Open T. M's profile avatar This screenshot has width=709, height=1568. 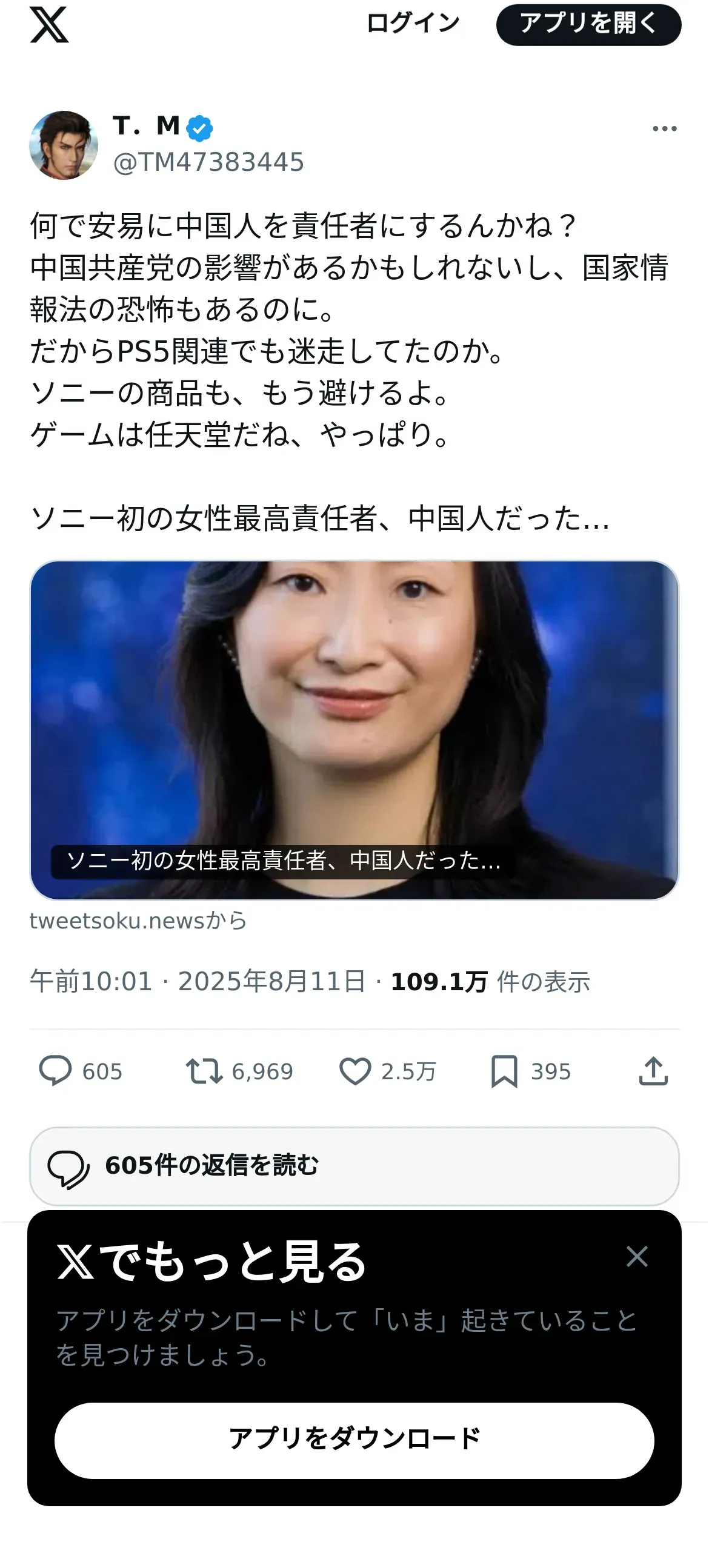tap(64, 145)
